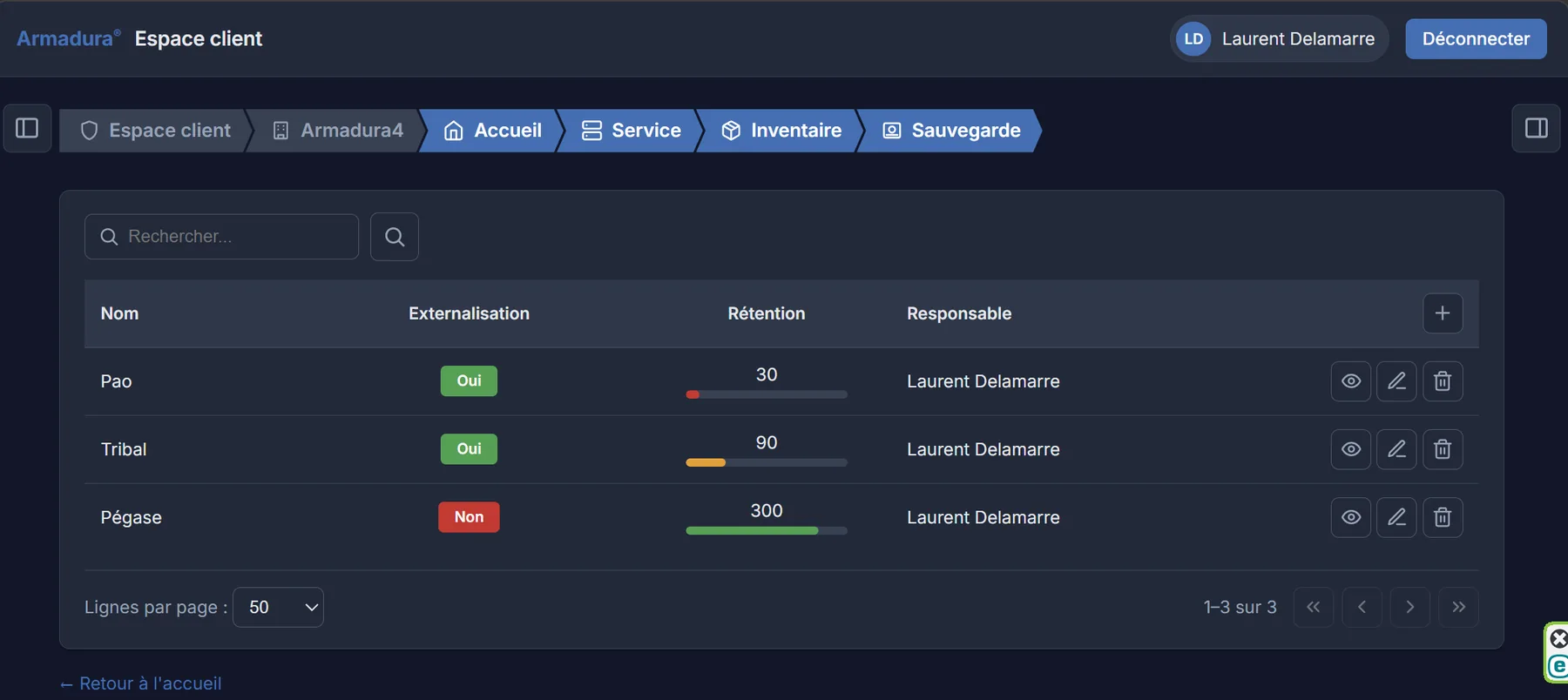View details of the Pégase backup
Image resolution: width=1568 pixels, height=700 pixels.
point(1351,517)
